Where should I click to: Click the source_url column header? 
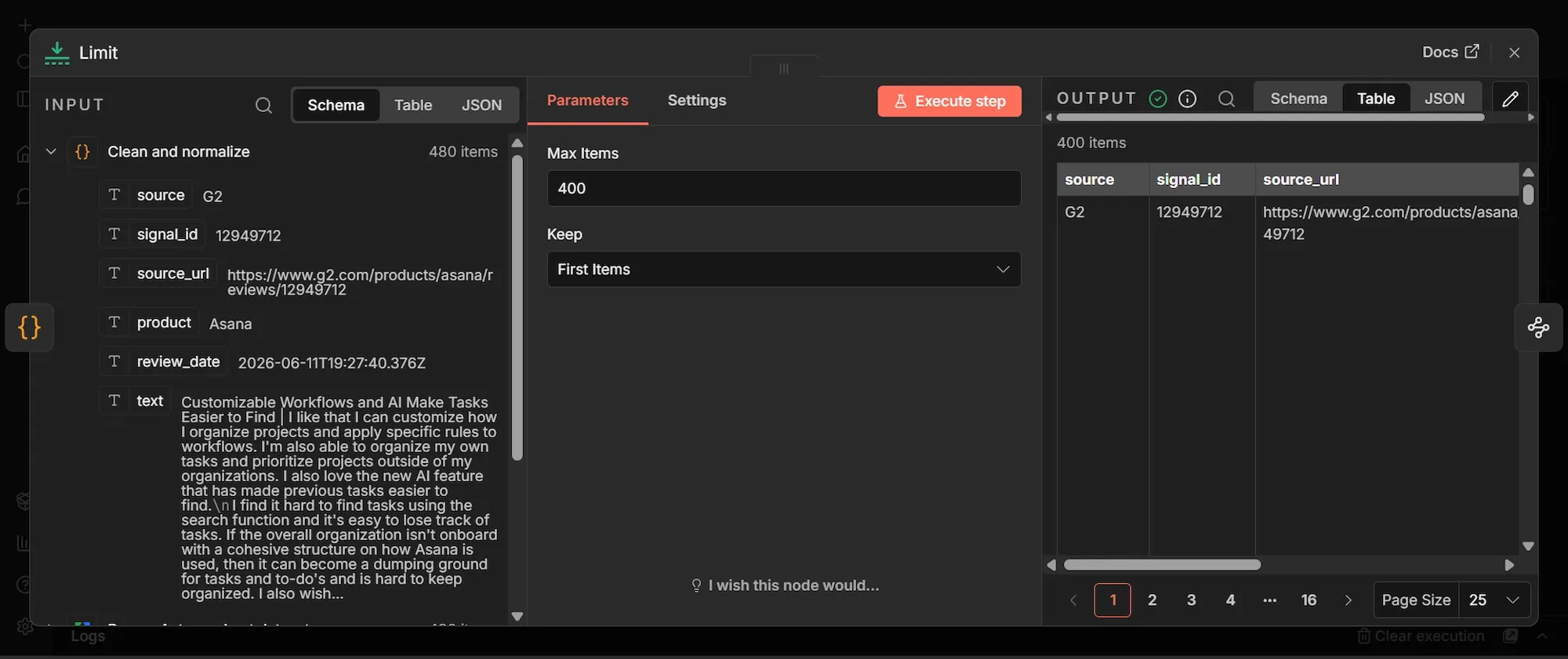1387,179
